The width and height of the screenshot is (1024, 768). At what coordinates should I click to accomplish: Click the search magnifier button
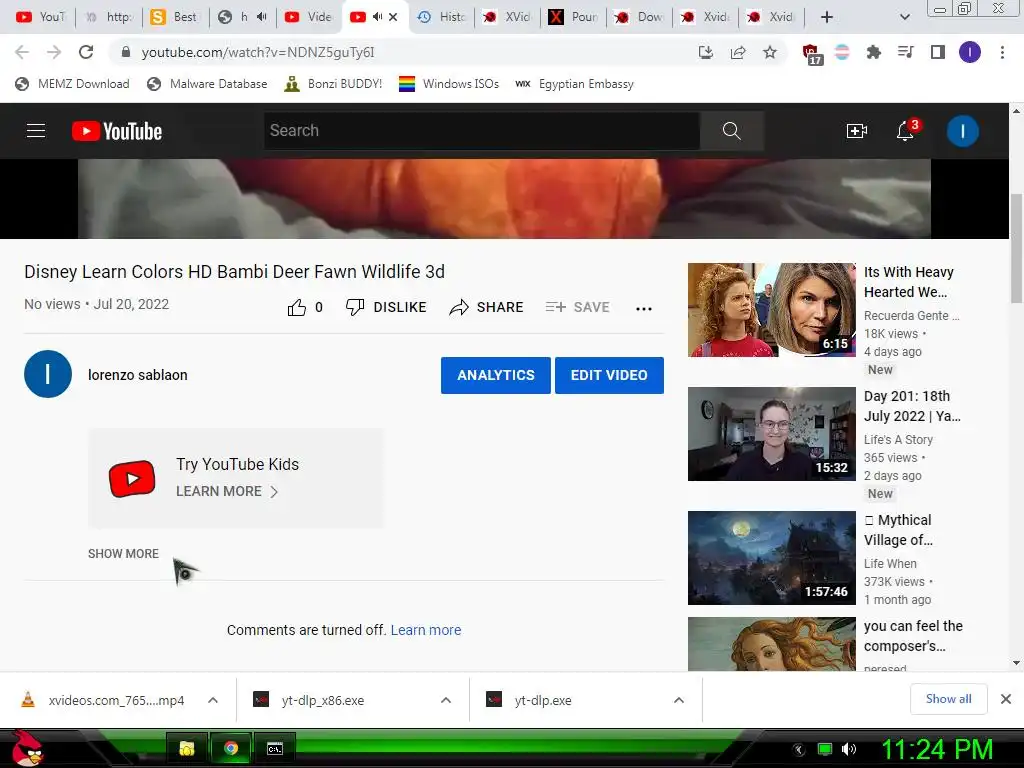pyautogui.click(x=731, y=131)
